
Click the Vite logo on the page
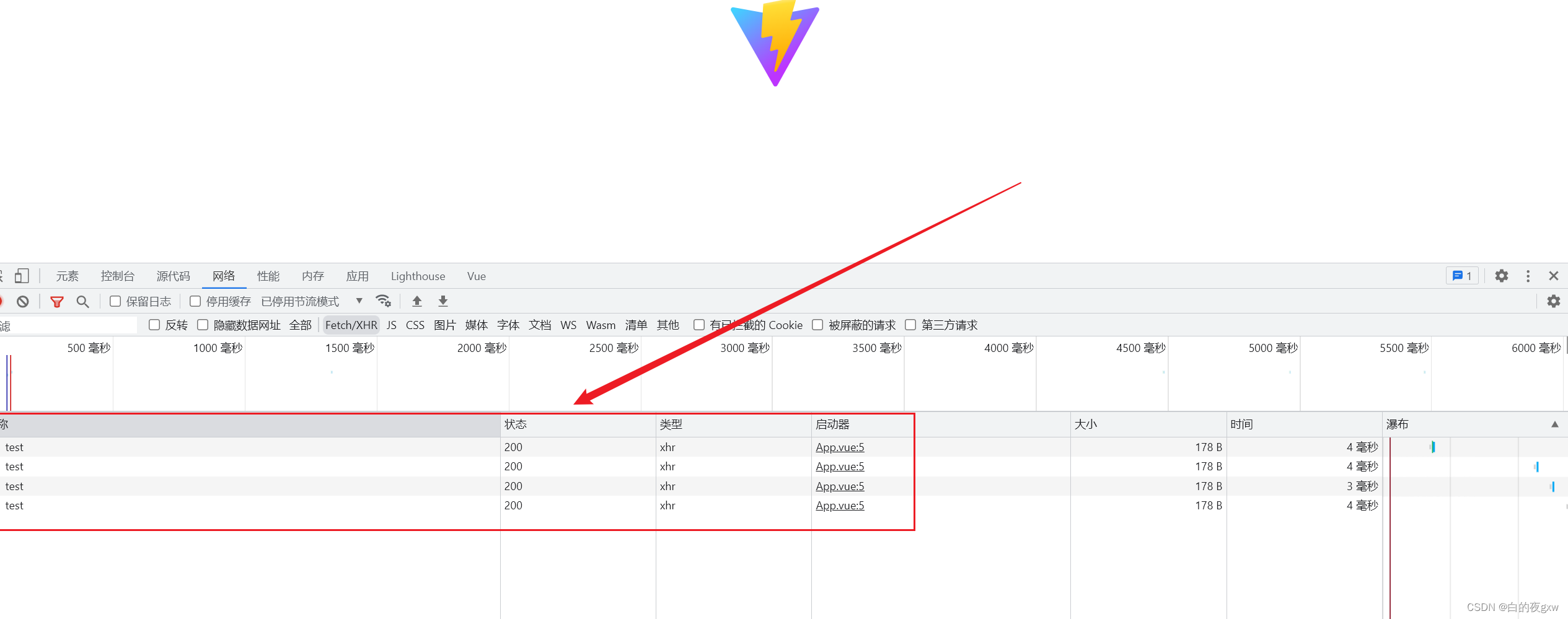[775, 43]
